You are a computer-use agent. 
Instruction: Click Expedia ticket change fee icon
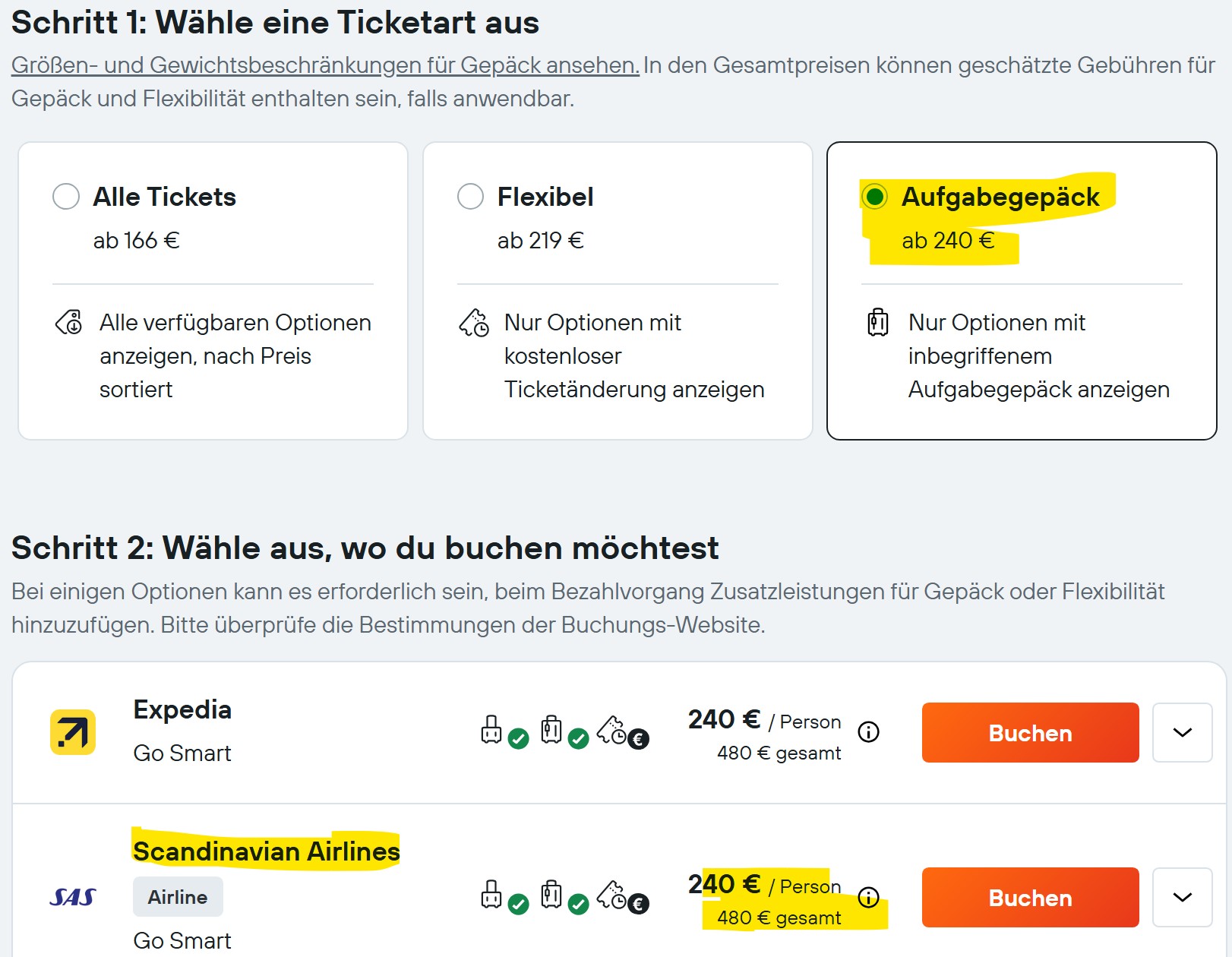[623, 731]
